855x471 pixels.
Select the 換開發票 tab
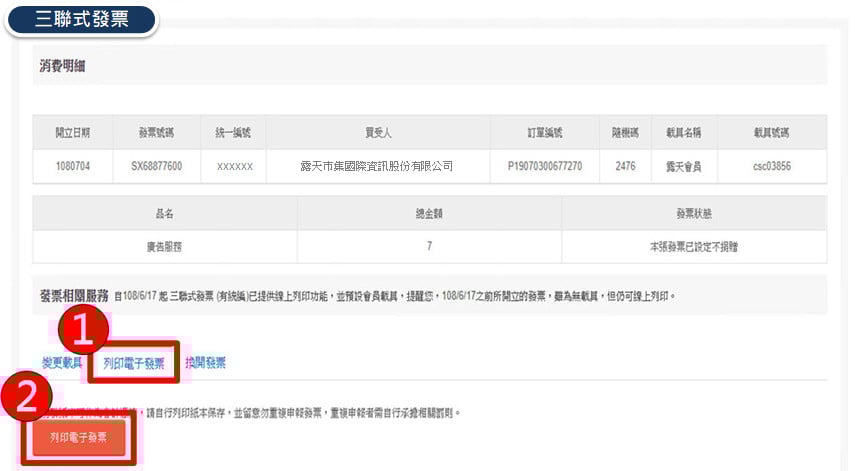coord(206,363)
